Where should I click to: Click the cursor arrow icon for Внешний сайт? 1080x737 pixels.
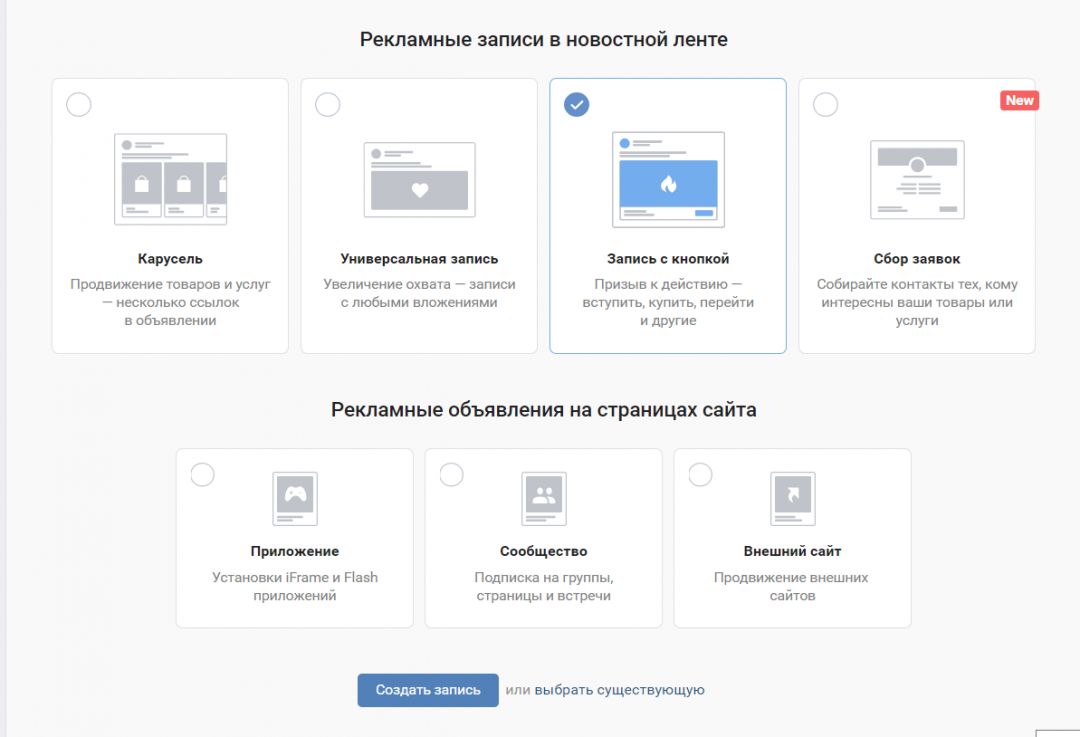point(792,497)
